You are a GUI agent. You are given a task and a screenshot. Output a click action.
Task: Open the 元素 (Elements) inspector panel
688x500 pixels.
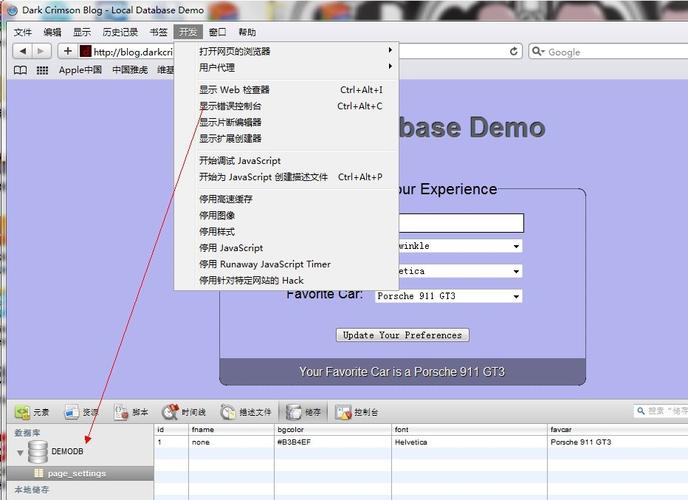tap(32, 412)
